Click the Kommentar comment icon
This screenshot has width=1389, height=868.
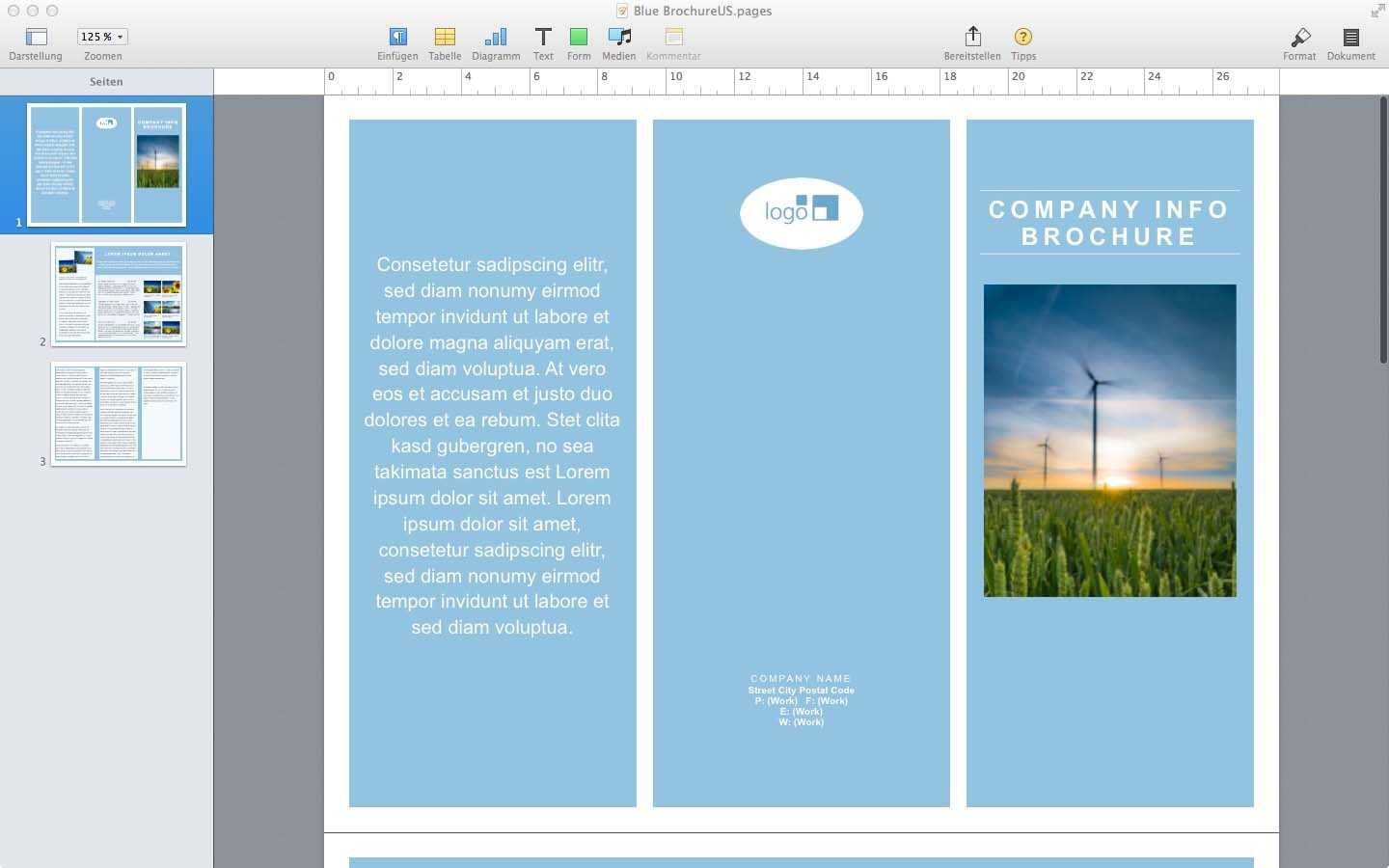pyautogui.click(x=673, y=38)
